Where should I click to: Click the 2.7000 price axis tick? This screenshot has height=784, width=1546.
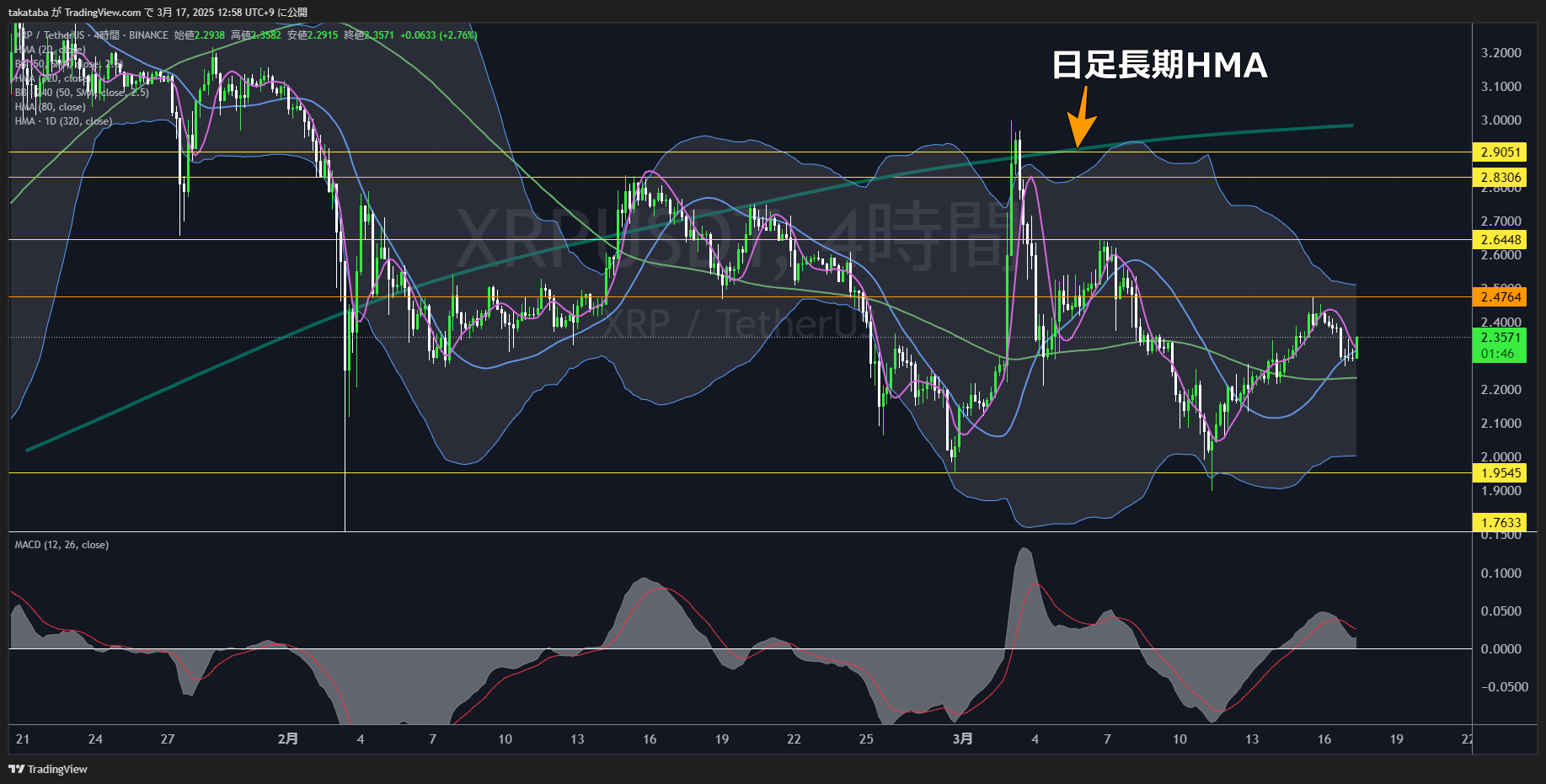coord(1501,221)
